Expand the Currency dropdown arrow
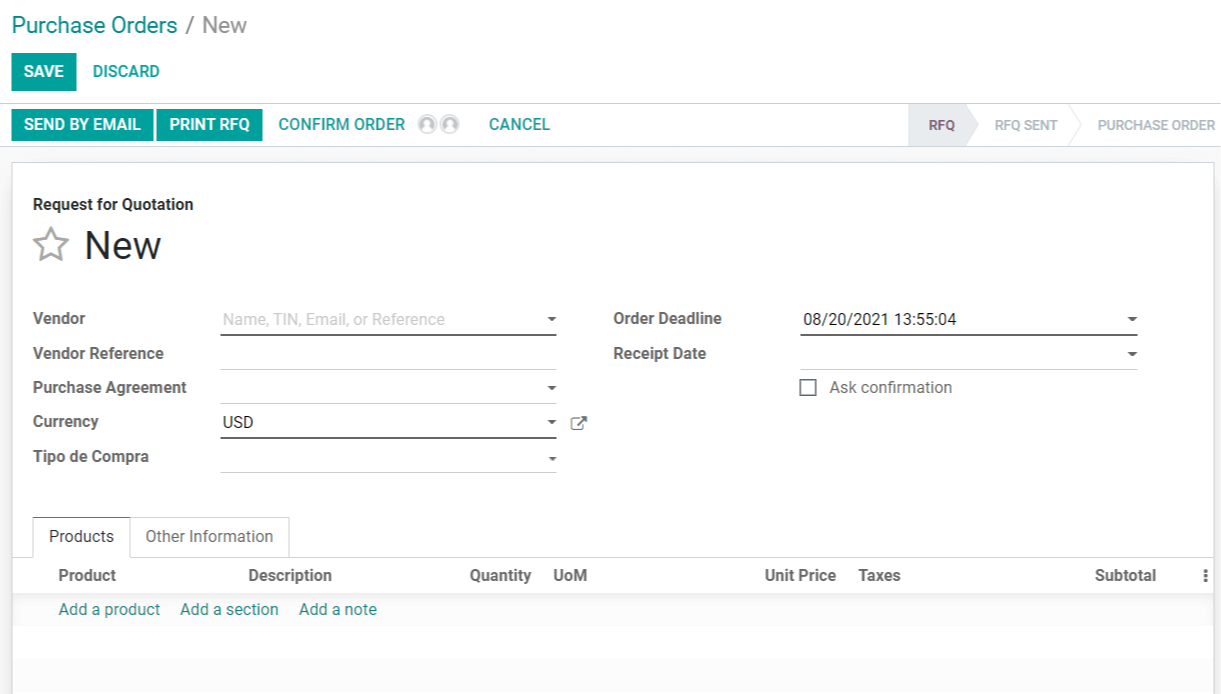 pos(551,423)
